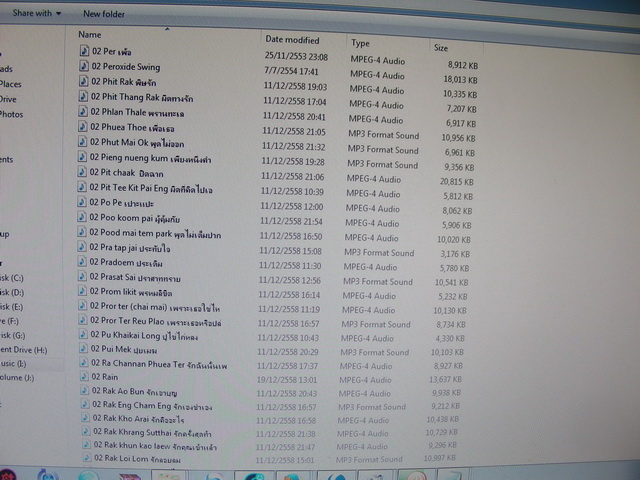Image resolution: width=640 pixels, height=480 pixels.
Task: Click size value 20,815 KB
Action: click(x=456, y=182)
